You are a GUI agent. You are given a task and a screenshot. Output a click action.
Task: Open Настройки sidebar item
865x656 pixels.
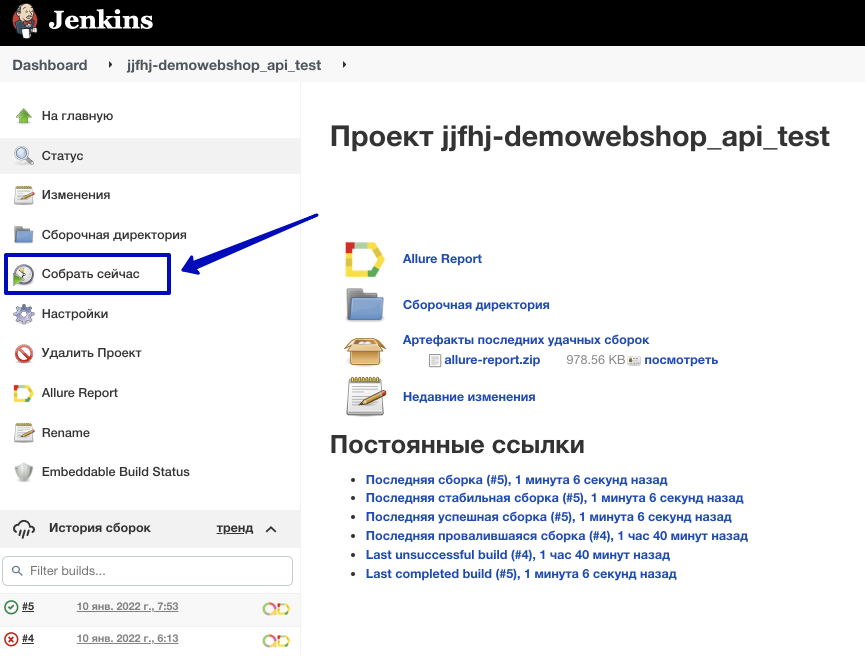click(x=75, y=314)
